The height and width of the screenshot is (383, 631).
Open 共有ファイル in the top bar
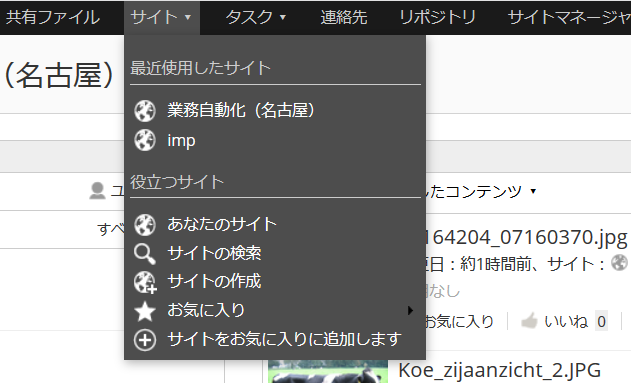pos(53,17)
